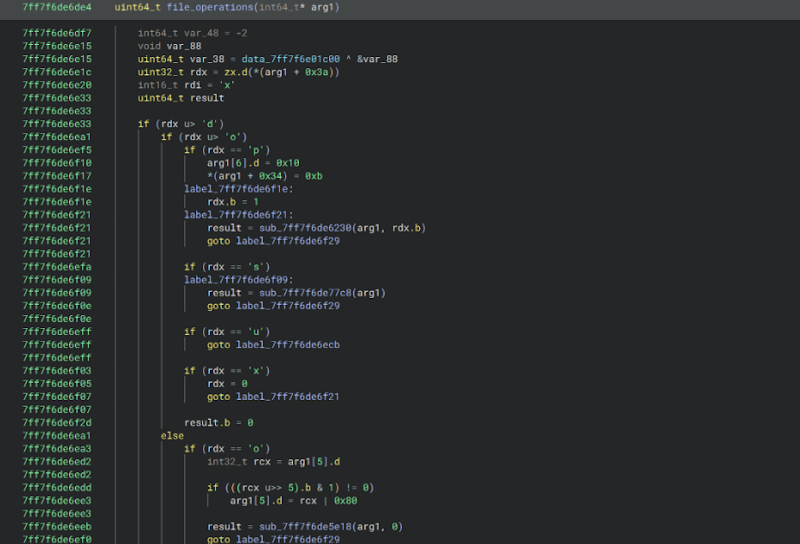The image size is (800, 544).
Task: Click the label_7ff7f6de6f1e: definition
Action: pos(239,189)
